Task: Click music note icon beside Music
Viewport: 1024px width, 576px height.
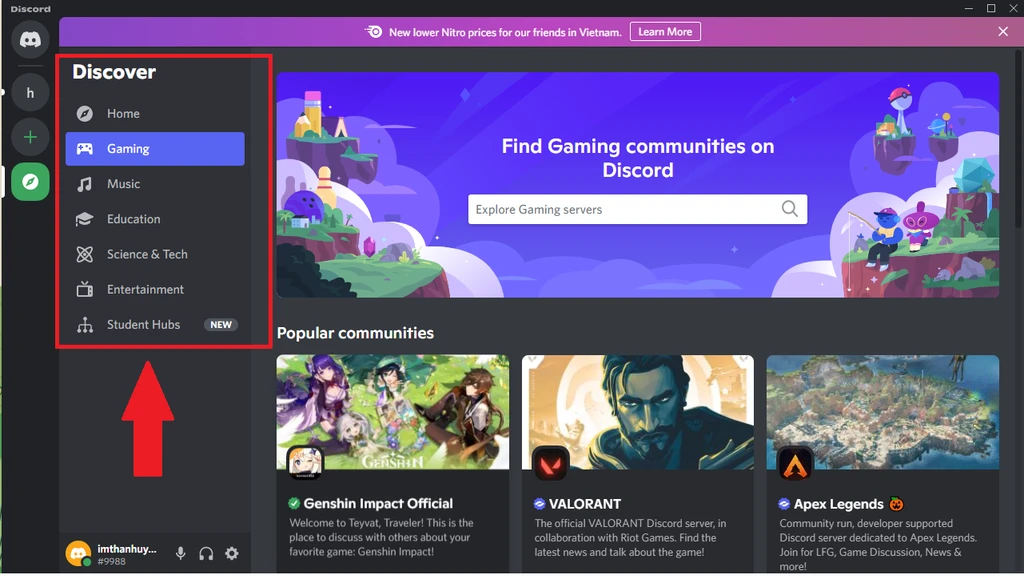Action: [84, 184]
